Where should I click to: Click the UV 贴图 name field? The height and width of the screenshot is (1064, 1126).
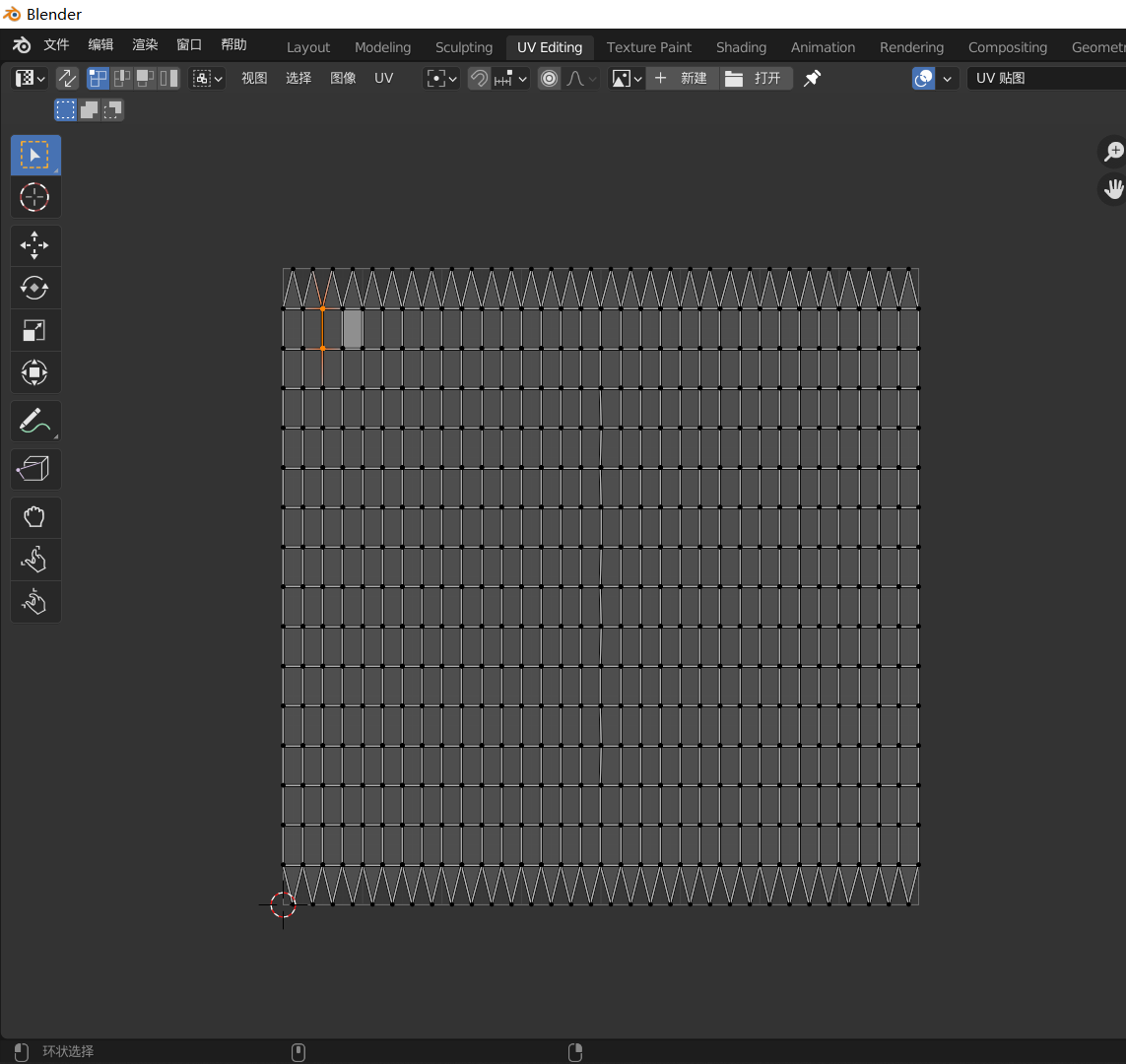pyautogui.click(x=1044, y=78)
